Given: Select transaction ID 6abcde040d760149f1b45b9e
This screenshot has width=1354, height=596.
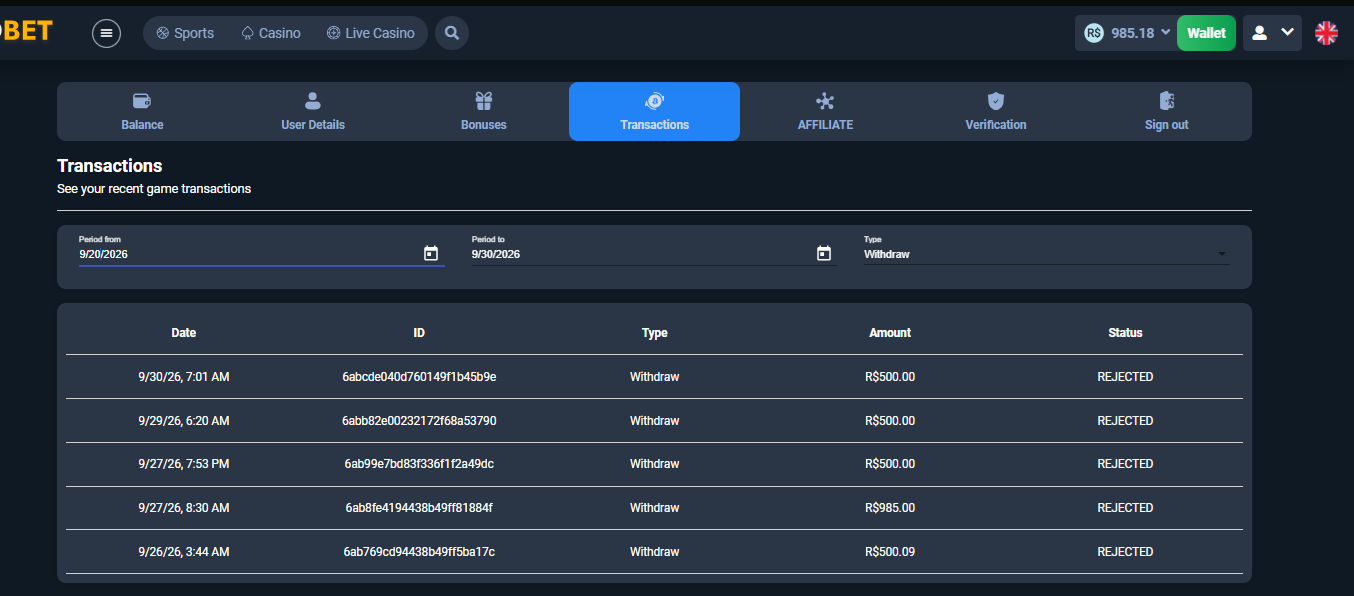Looking at the screenshot, I should coord(419,377).
